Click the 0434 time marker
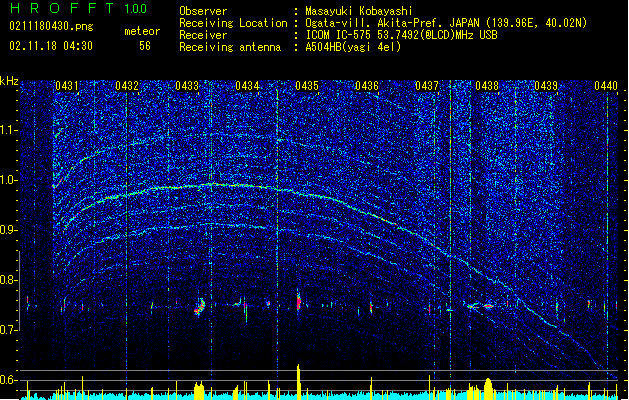Image resolution: width=629 pixels, height=400 pixels. (x=247, y=86)
